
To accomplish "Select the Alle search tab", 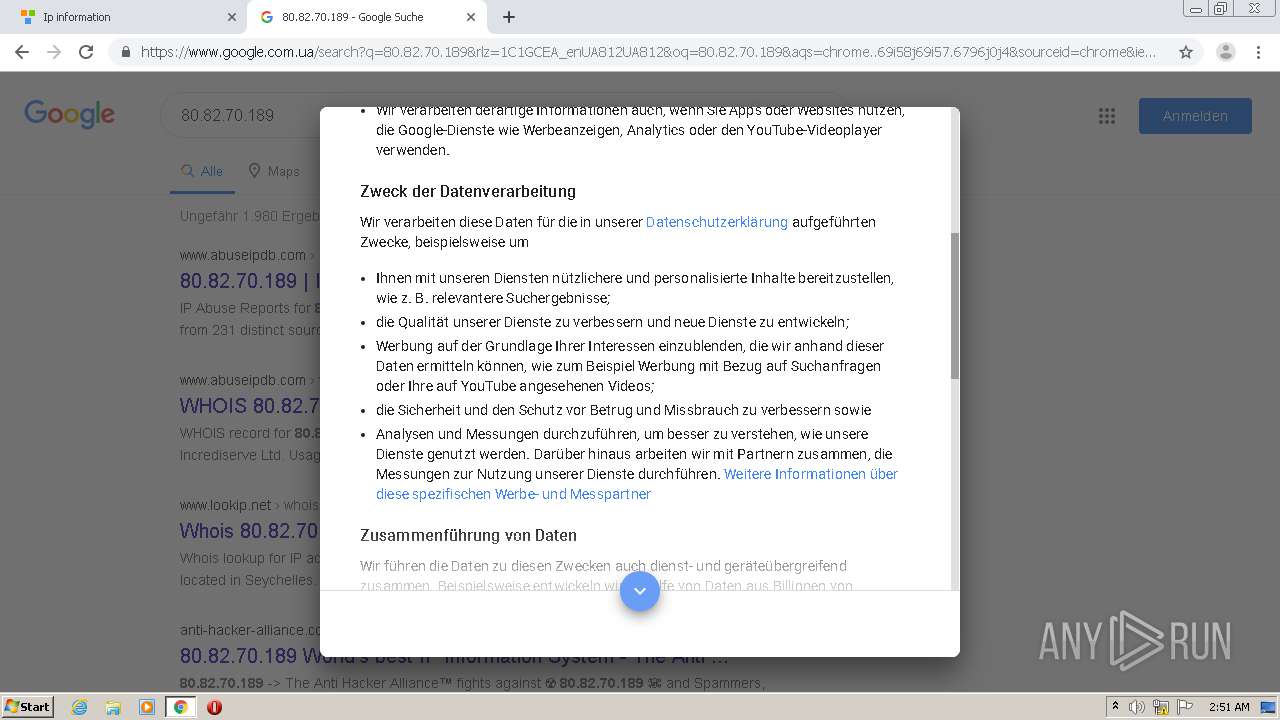I will (202, 171).
